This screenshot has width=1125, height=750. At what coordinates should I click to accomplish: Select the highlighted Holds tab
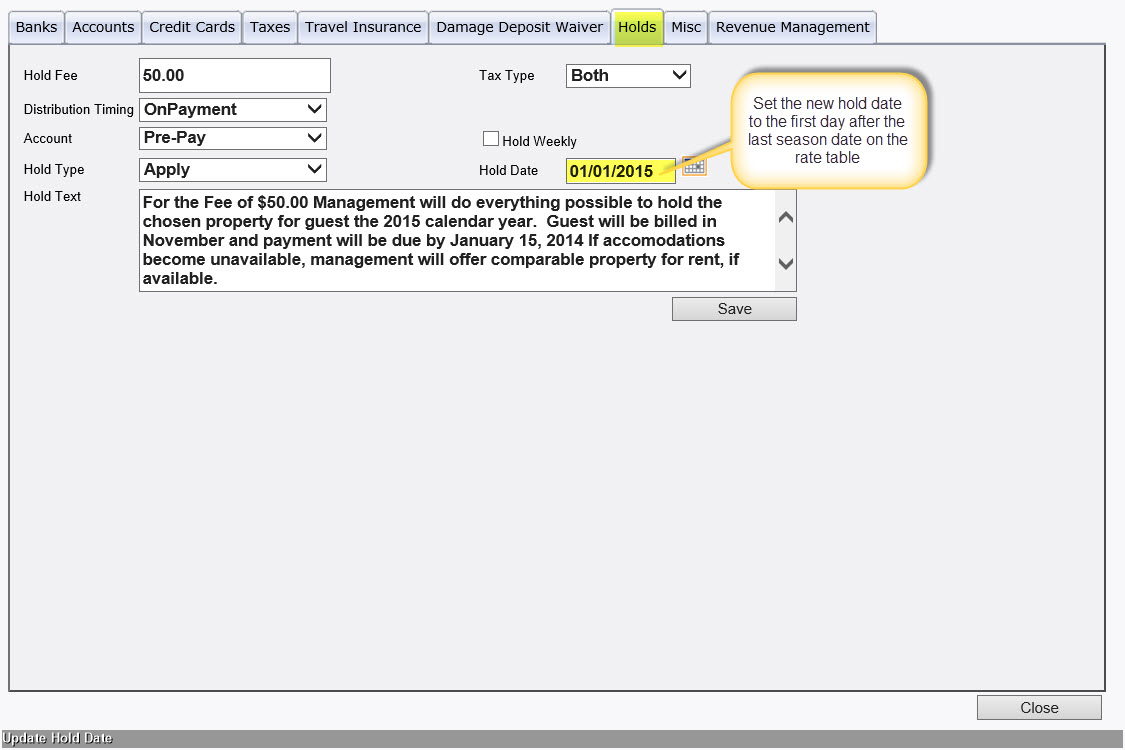[x=637, y=27]
